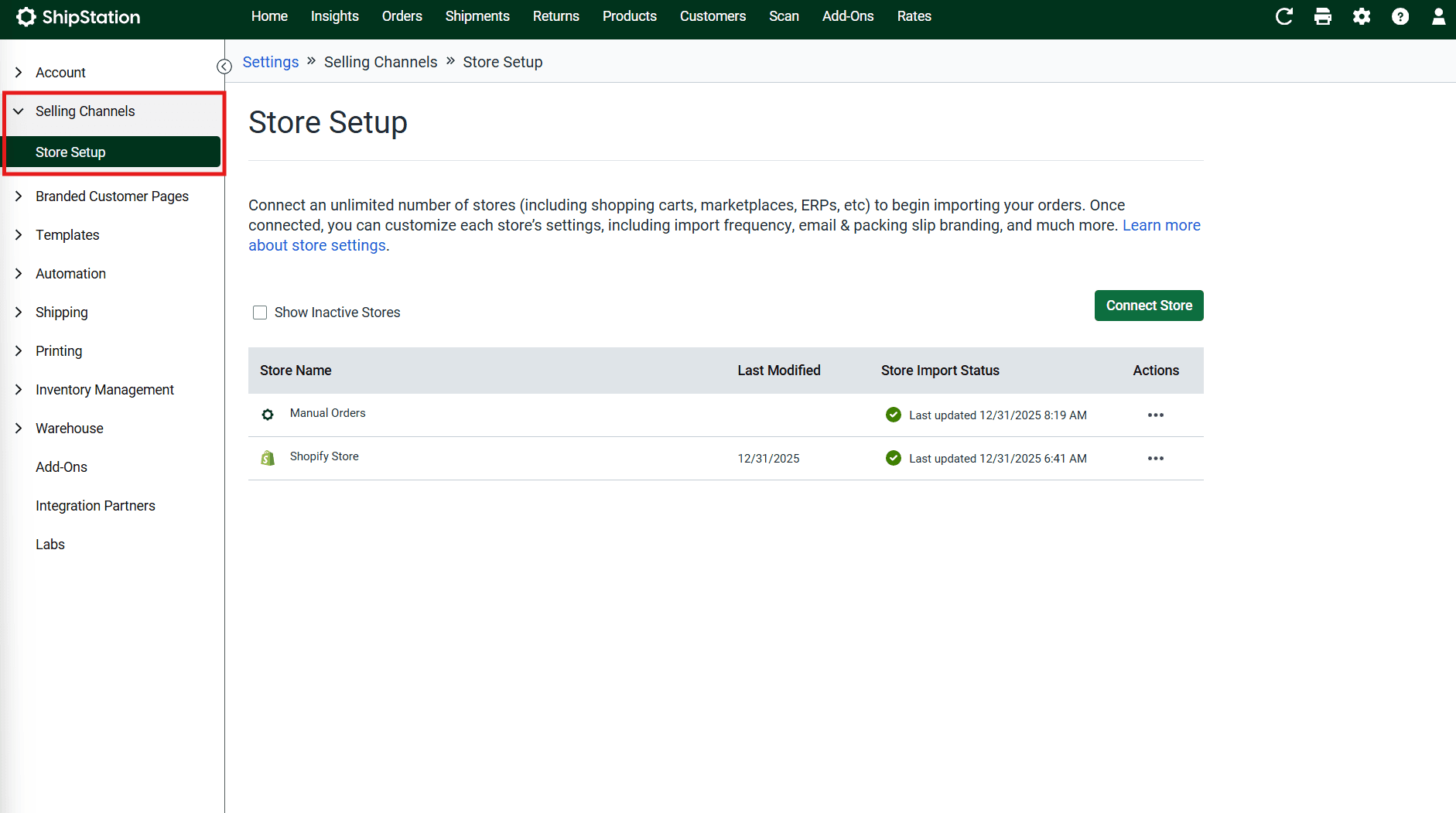
Task: Open the user profile icon
Action: (1438, 16)
